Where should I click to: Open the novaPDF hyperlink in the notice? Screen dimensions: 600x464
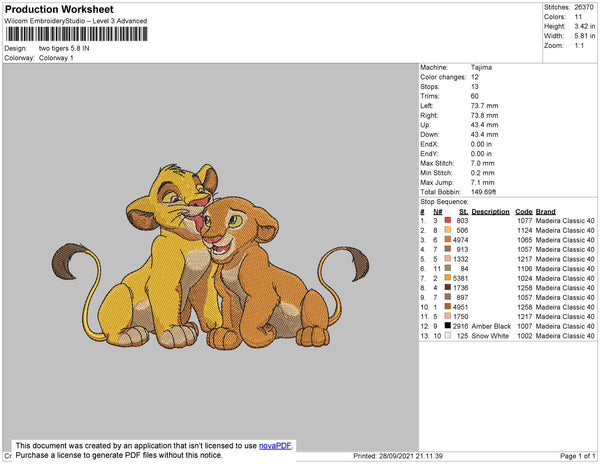click(x=275, y=446)
